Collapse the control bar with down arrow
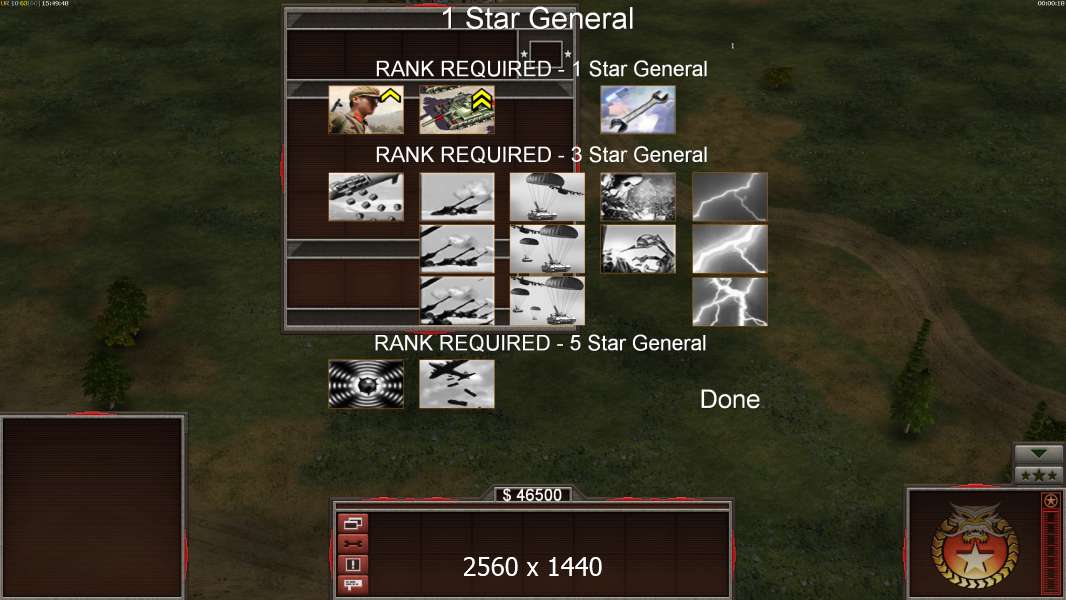The height and width of the screenshot is (600, 1066). tap(1038, 453)
